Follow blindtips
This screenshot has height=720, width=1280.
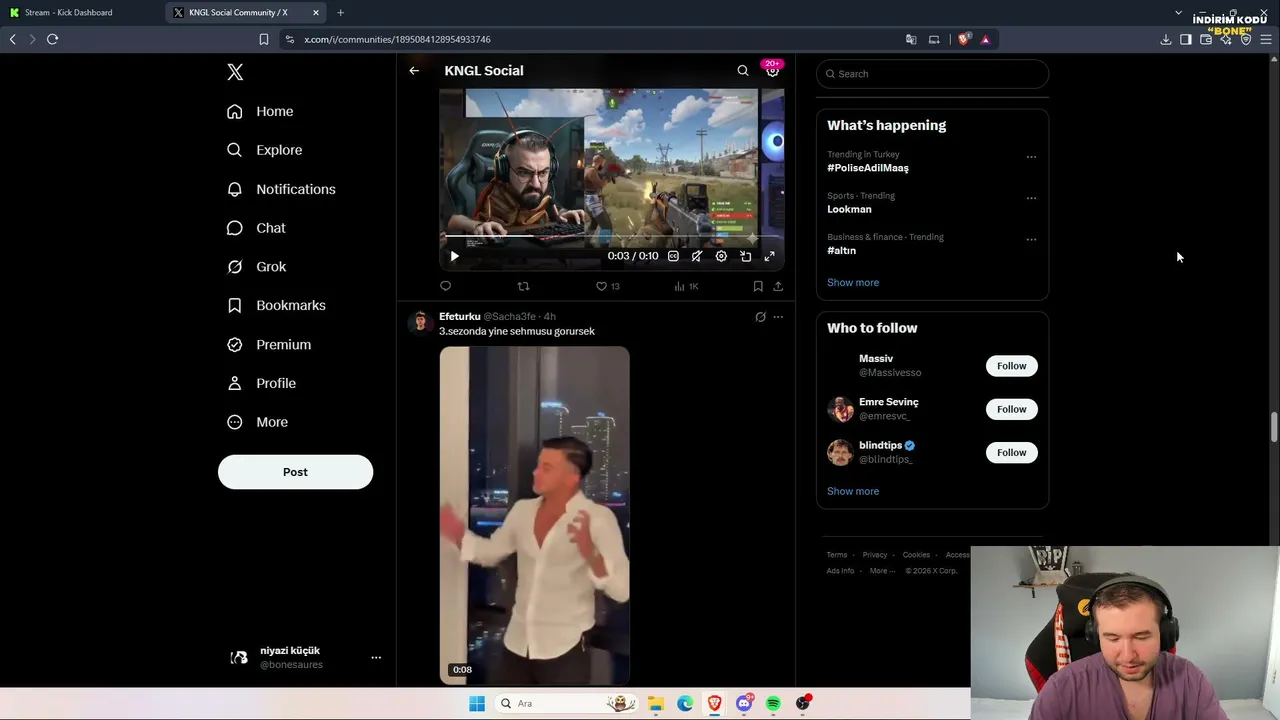point(1011,452)
